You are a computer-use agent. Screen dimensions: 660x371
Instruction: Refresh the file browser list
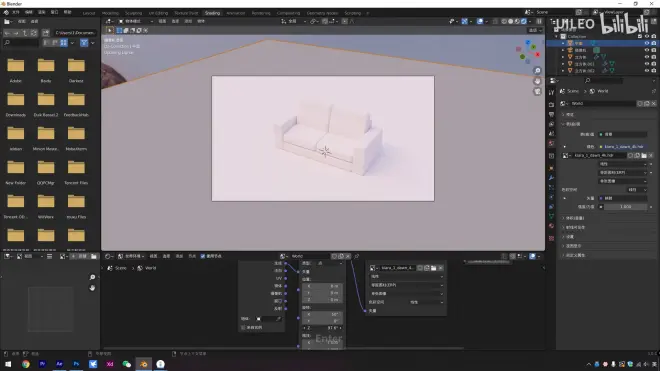tap(34, 33)
